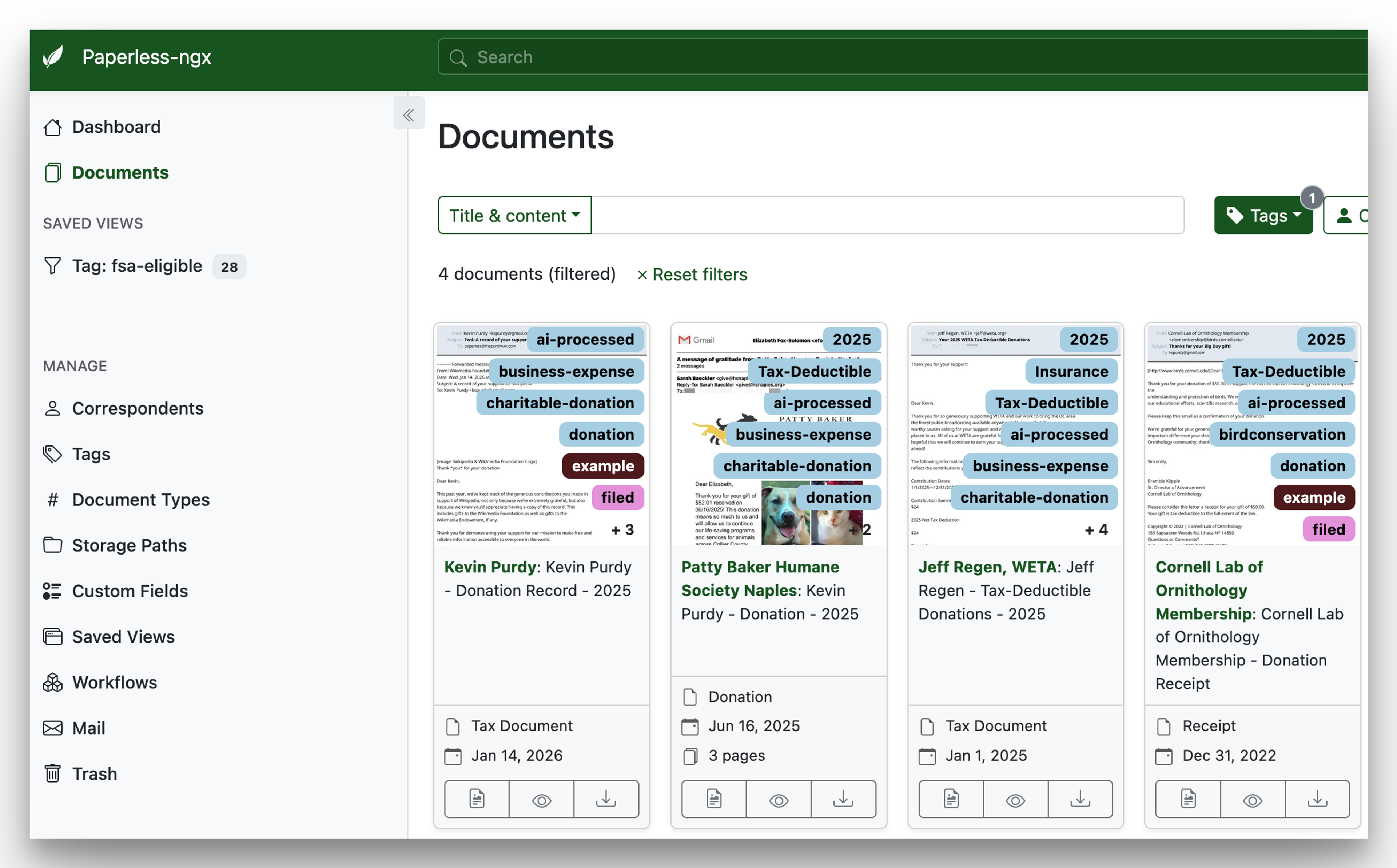Click Kevin Purdy correspondent link
1397x868 pixels.
pyautogui.click(x=490, y=567)
